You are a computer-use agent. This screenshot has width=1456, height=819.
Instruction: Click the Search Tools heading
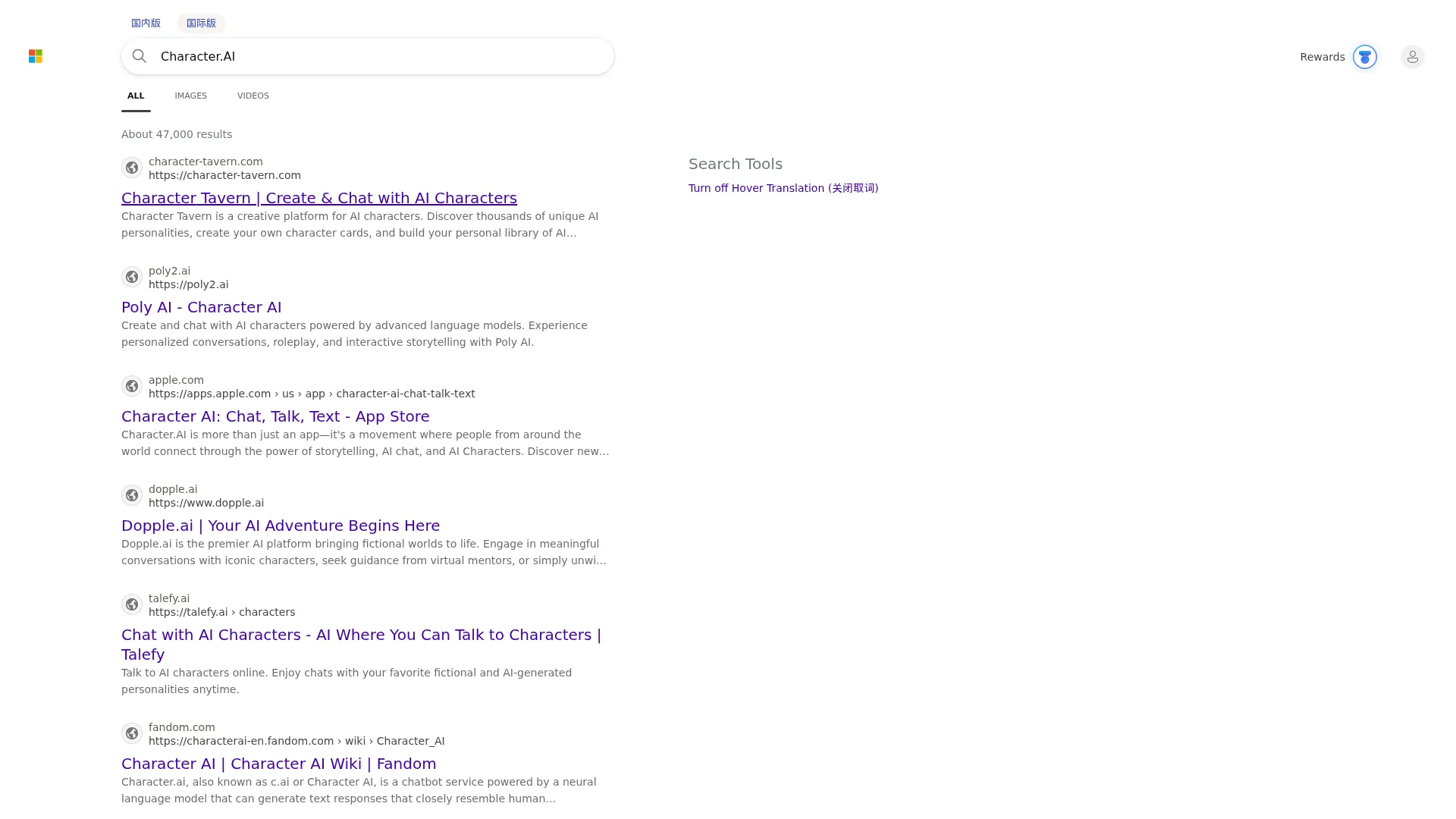(x=736, y=164)
